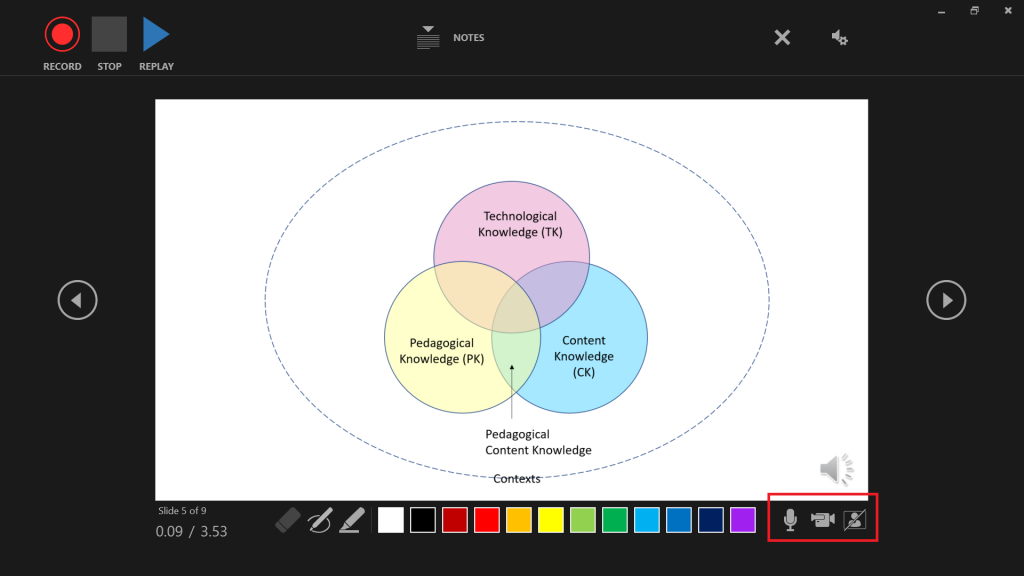Go to the previous slide arrow
The height and width of the screenshot is (576, 1024).
point(77,299)
